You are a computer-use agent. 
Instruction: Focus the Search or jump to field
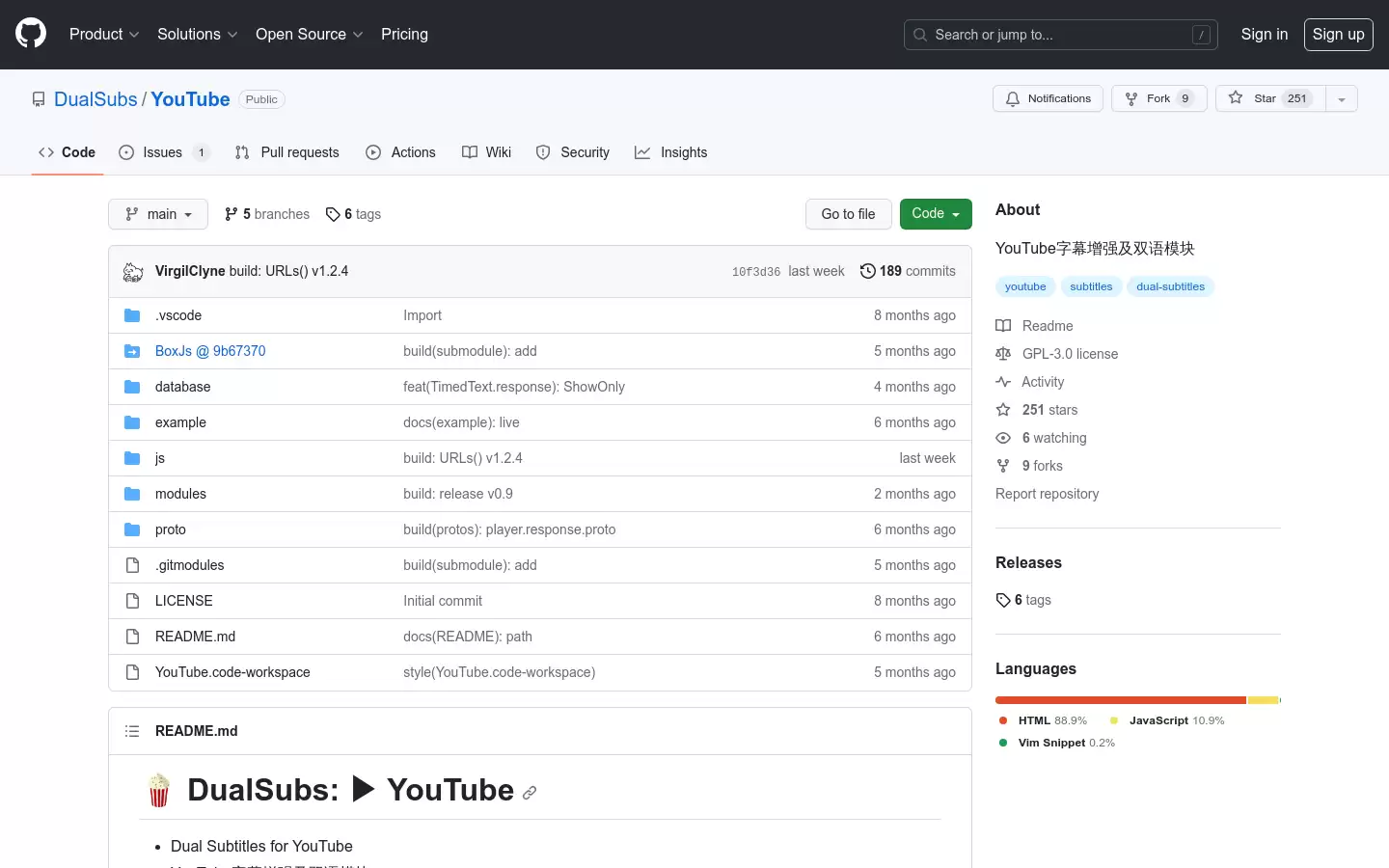click(1060, 35)
